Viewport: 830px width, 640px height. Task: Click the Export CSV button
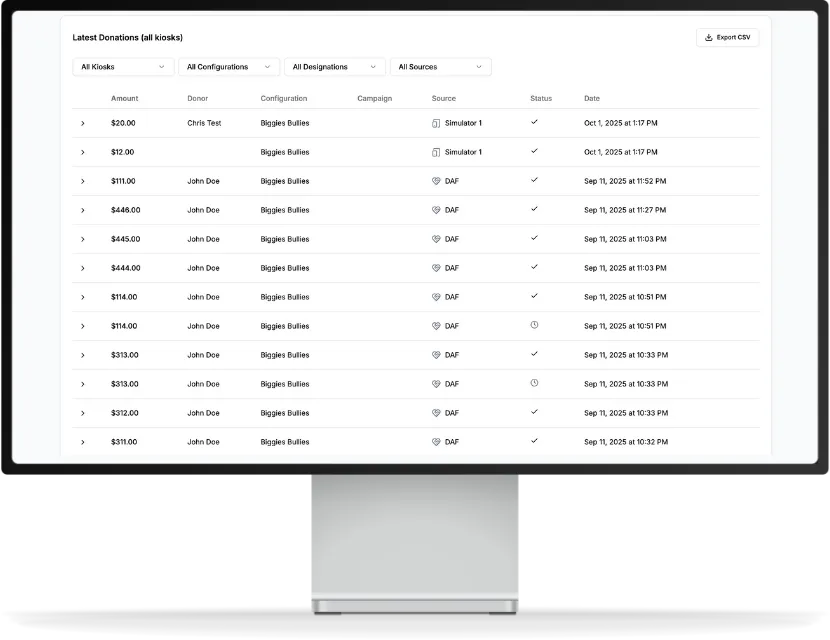click(x=727, y=38)
